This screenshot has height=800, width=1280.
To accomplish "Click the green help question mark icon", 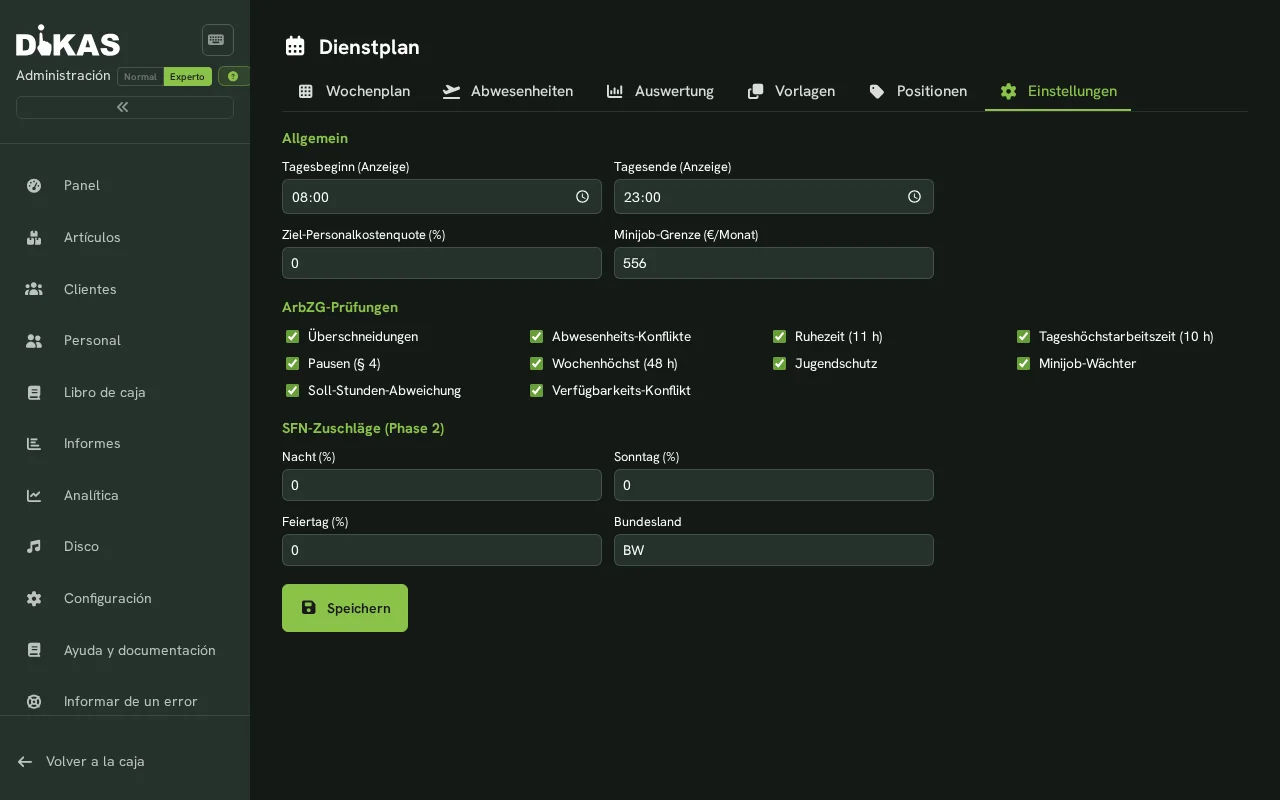I will pyautogui.click(x=233, y=76).
